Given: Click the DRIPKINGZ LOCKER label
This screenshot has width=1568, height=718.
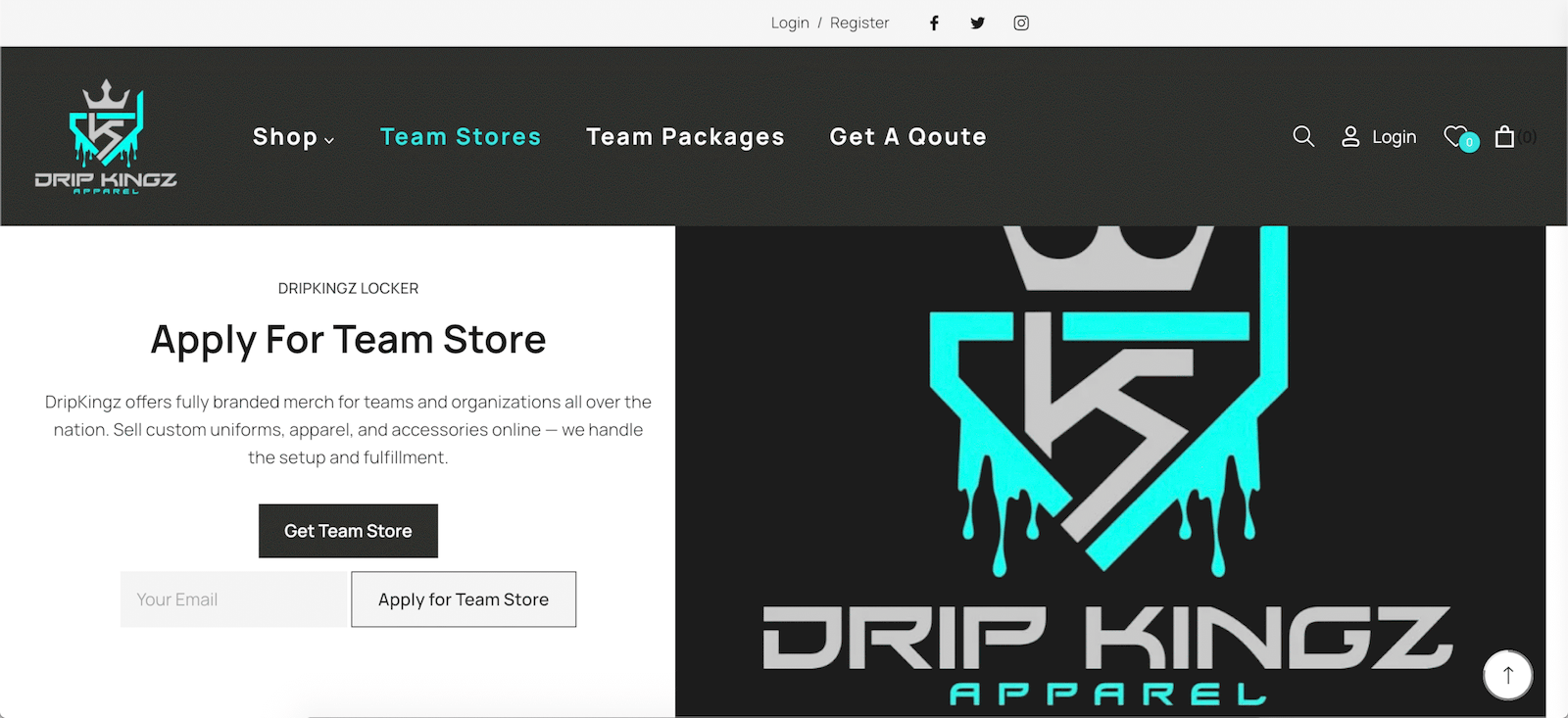Looking at the screenshot, I should point(348,288).
